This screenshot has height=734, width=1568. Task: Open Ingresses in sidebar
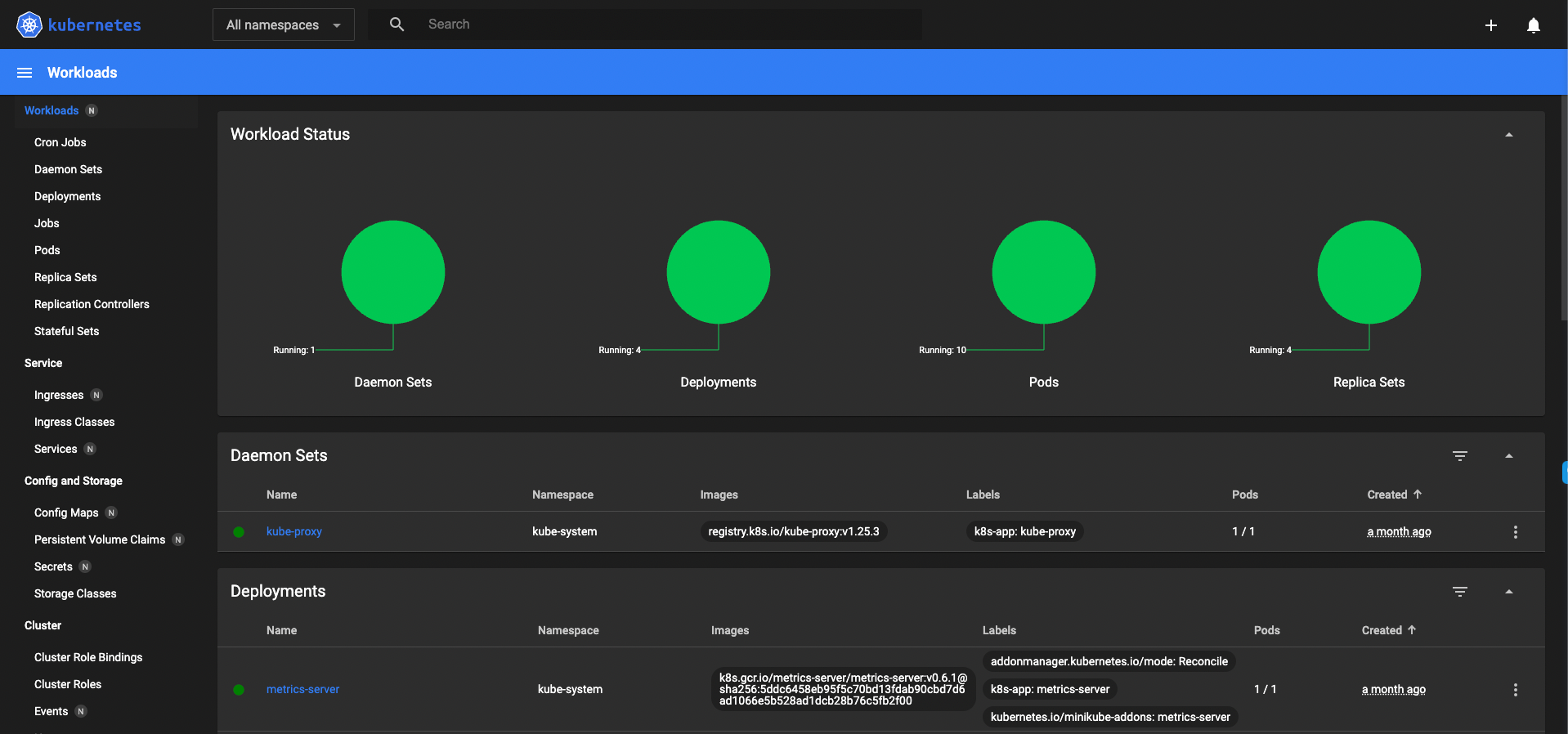[x=59, y=395]
